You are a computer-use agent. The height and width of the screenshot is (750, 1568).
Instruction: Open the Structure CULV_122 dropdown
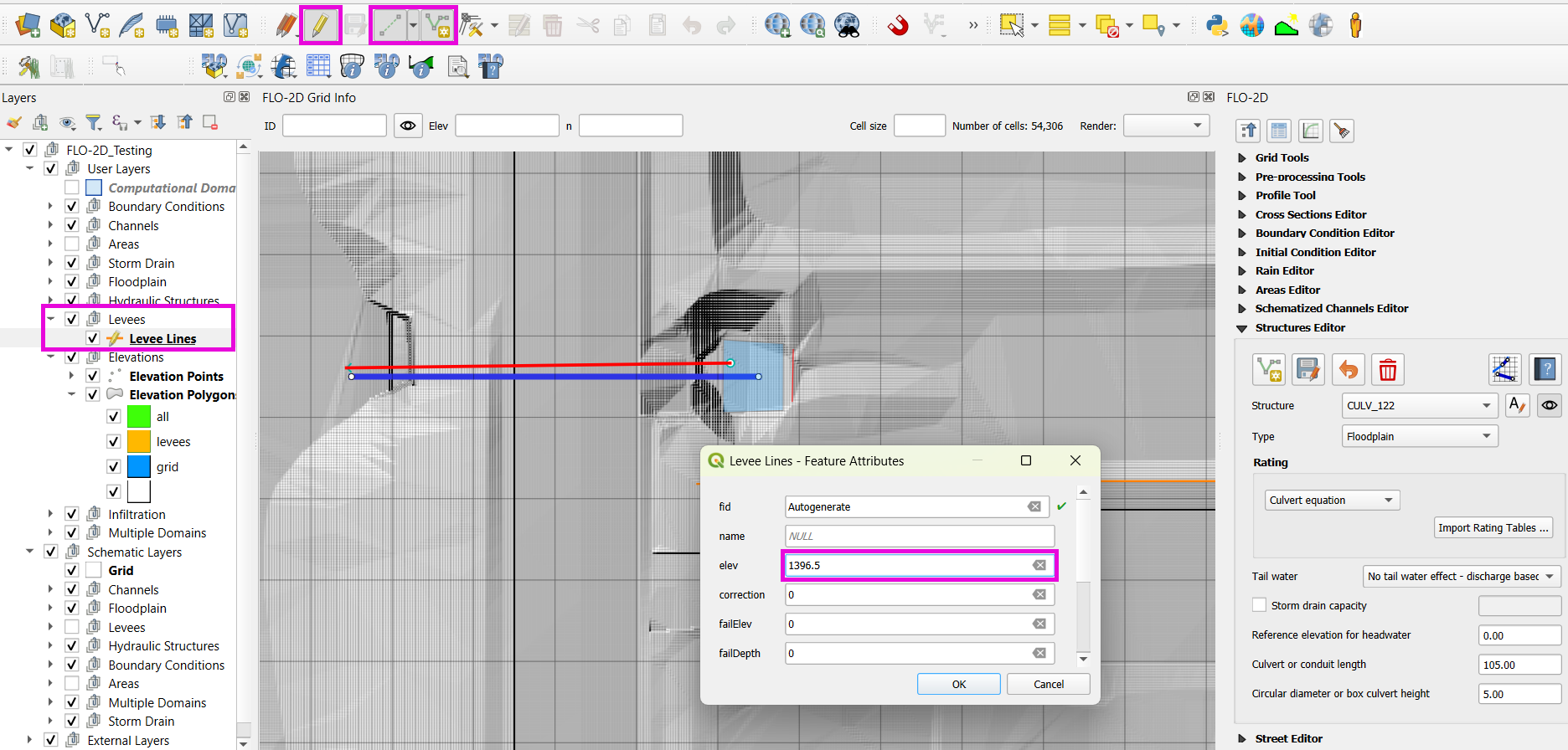pyautogui.click(x=1419, y=405)
